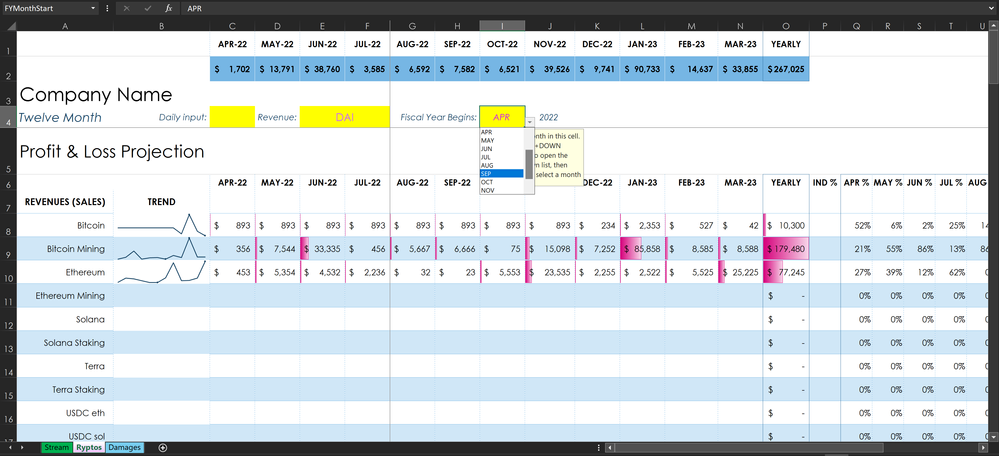Click Bitcoin Mining JAN-23 value 85,858
Image resolution: width=999 pixels, height=456 pixels.
point(642,249)
